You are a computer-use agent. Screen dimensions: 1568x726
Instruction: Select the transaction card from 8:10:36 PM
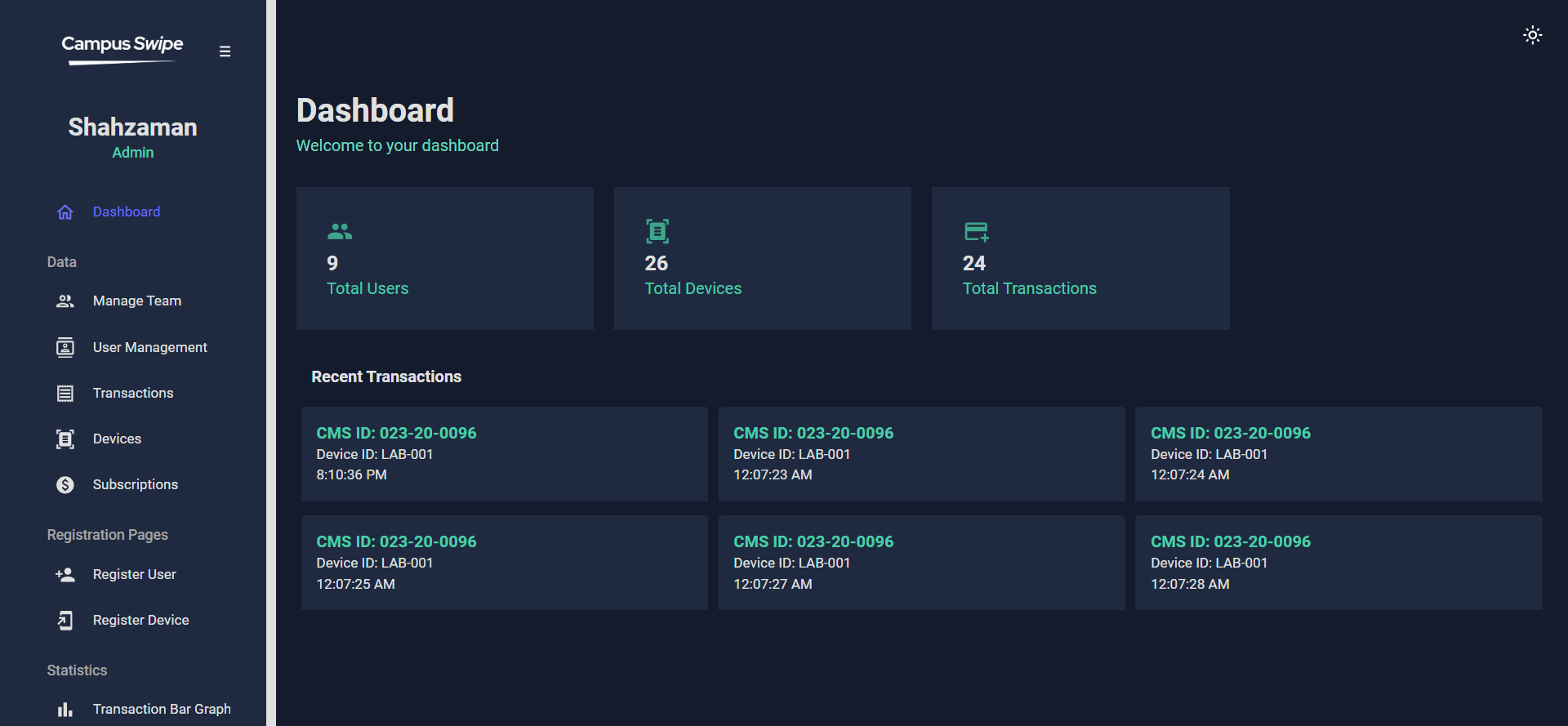pos(505,454)
